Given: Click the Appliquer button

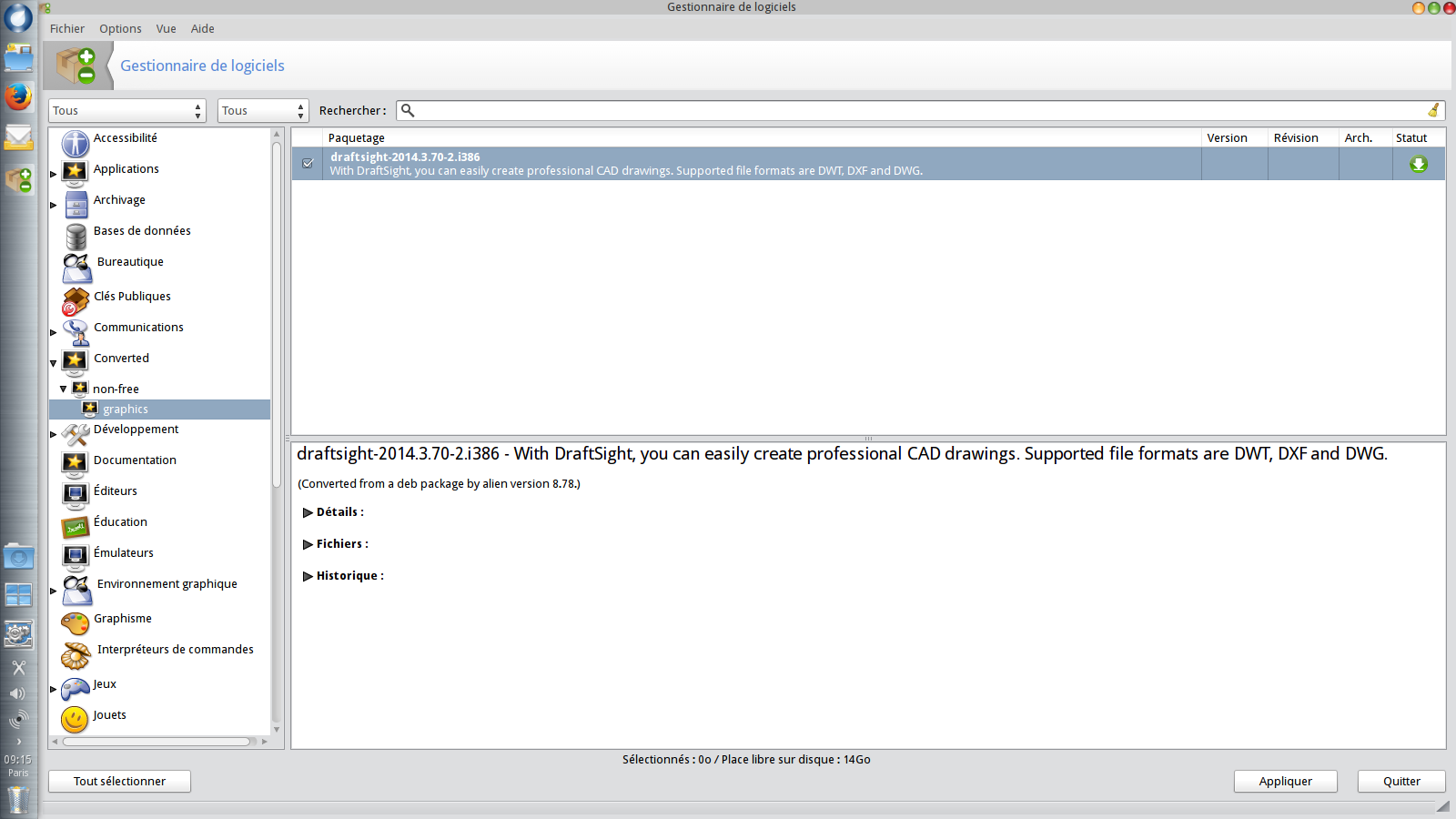Looking at the screenshot, I should pyautogui.click(x=1286, y=781).
